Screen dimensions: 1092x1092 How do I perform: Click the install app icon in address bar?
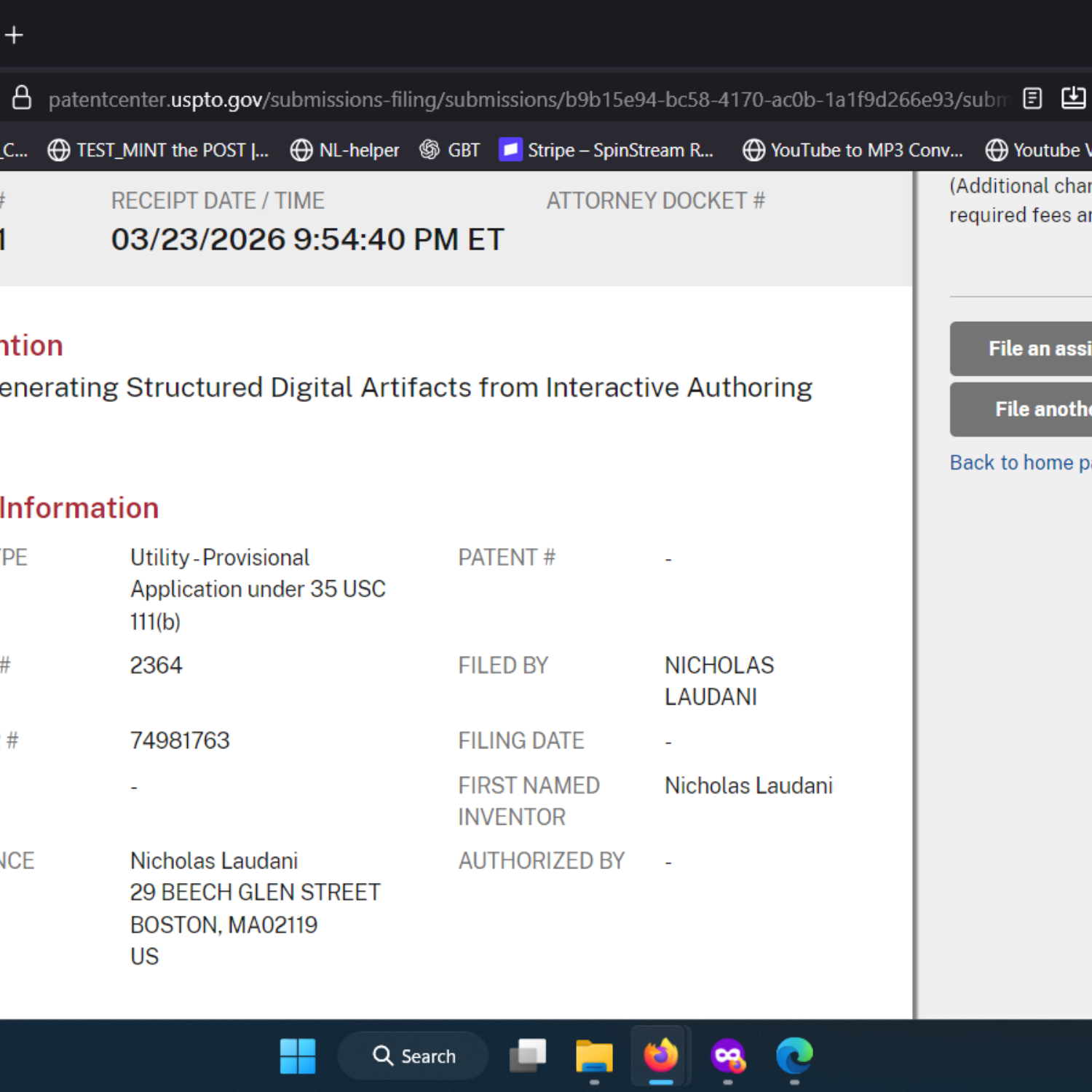[x=1073, y=98]
